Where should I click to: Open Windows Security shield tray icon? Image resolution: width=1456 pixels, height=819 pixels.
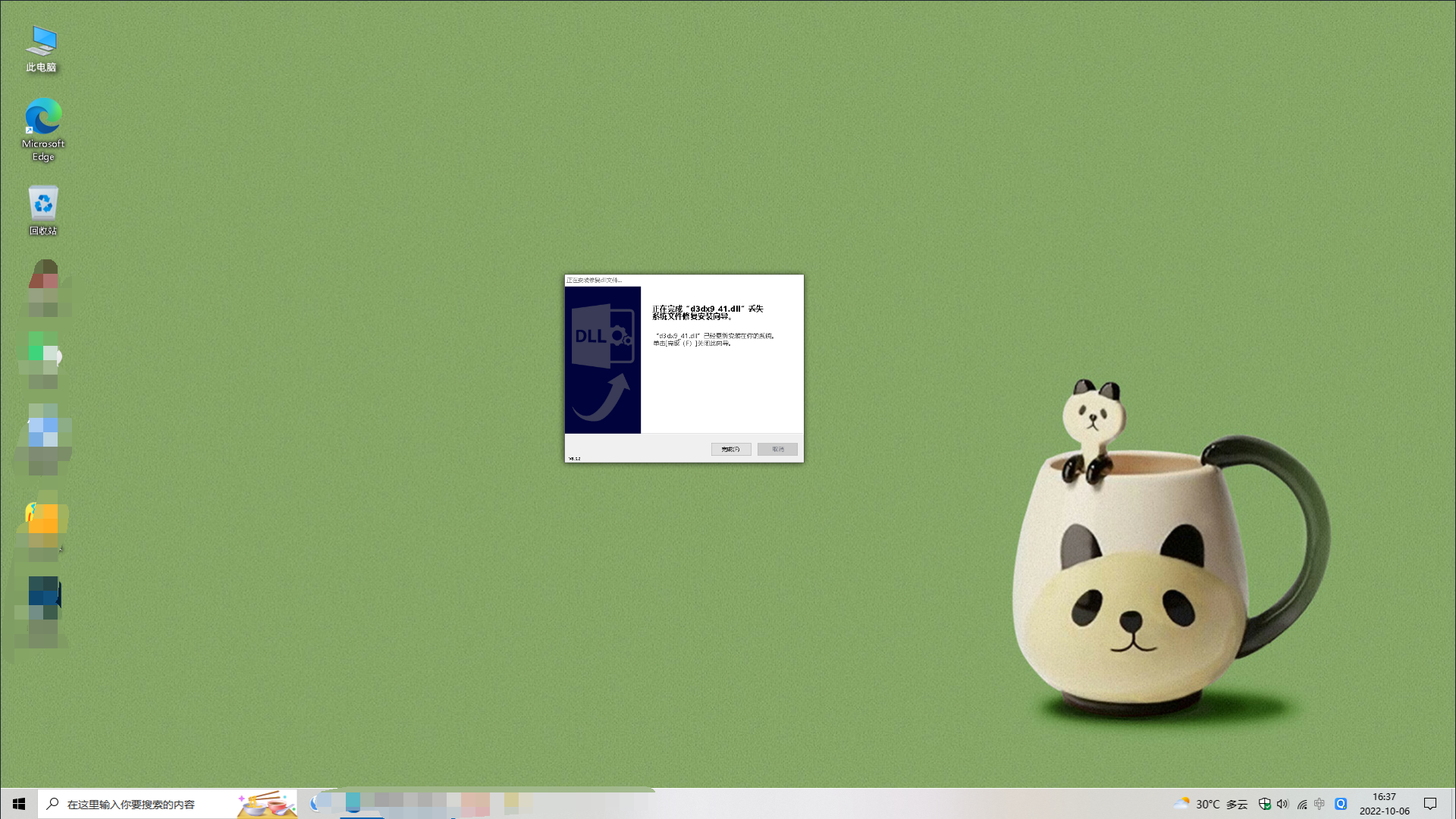click(1264, 804)
